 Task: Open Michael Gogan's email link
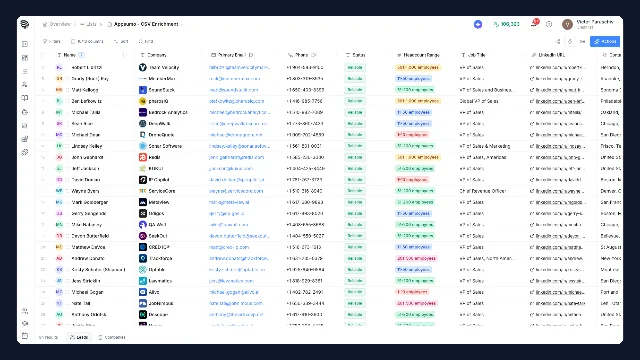pyautogui.click(x=234, y=292)
